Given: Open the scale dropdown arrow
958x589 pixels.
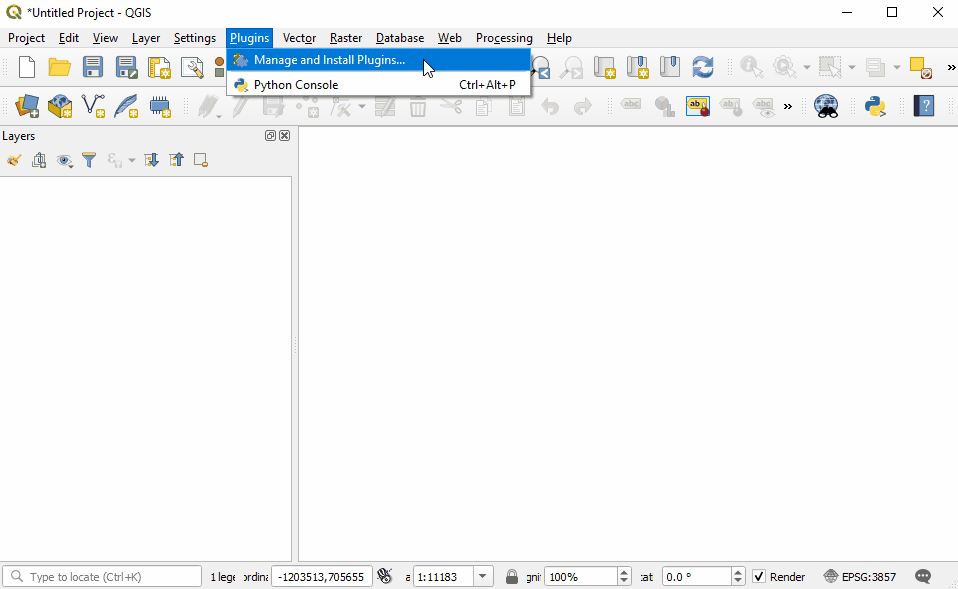Looking at the screenshot, I should click(x=483, y=576).
